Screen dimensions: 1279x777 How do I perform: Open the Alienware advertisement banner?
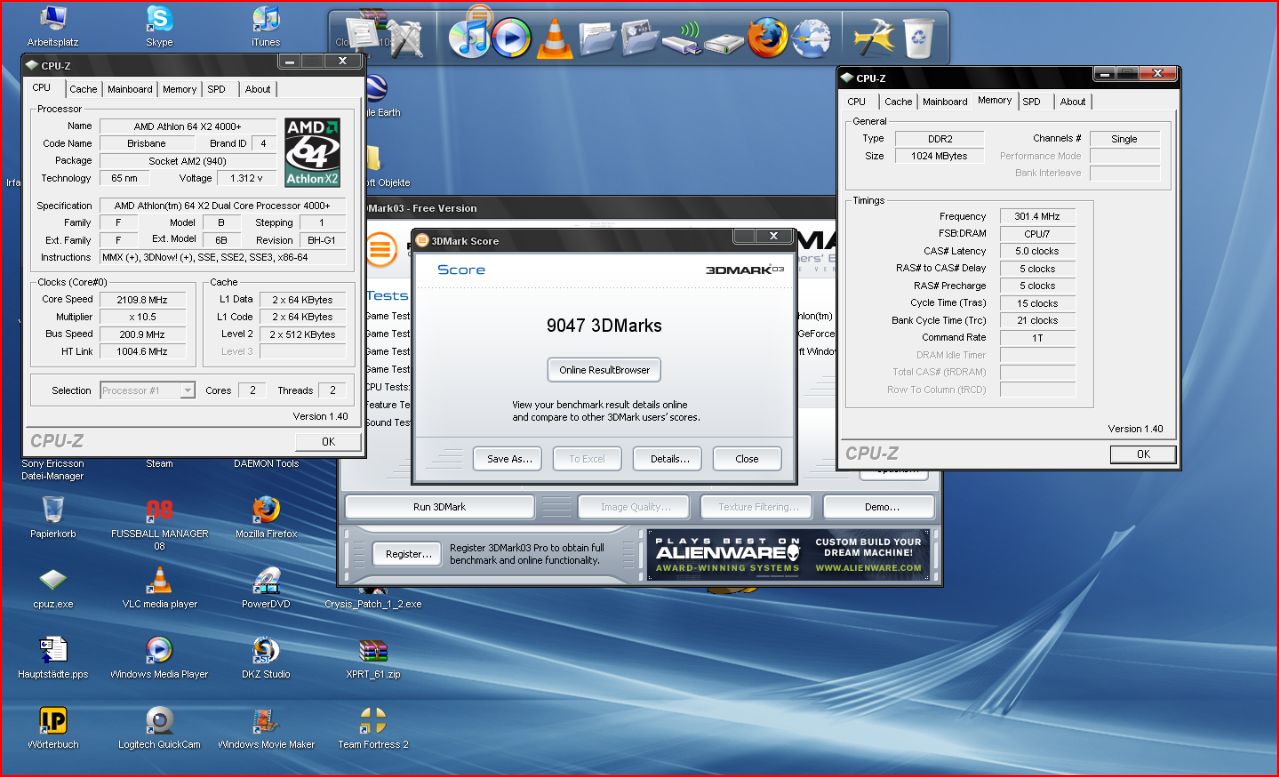789,555
